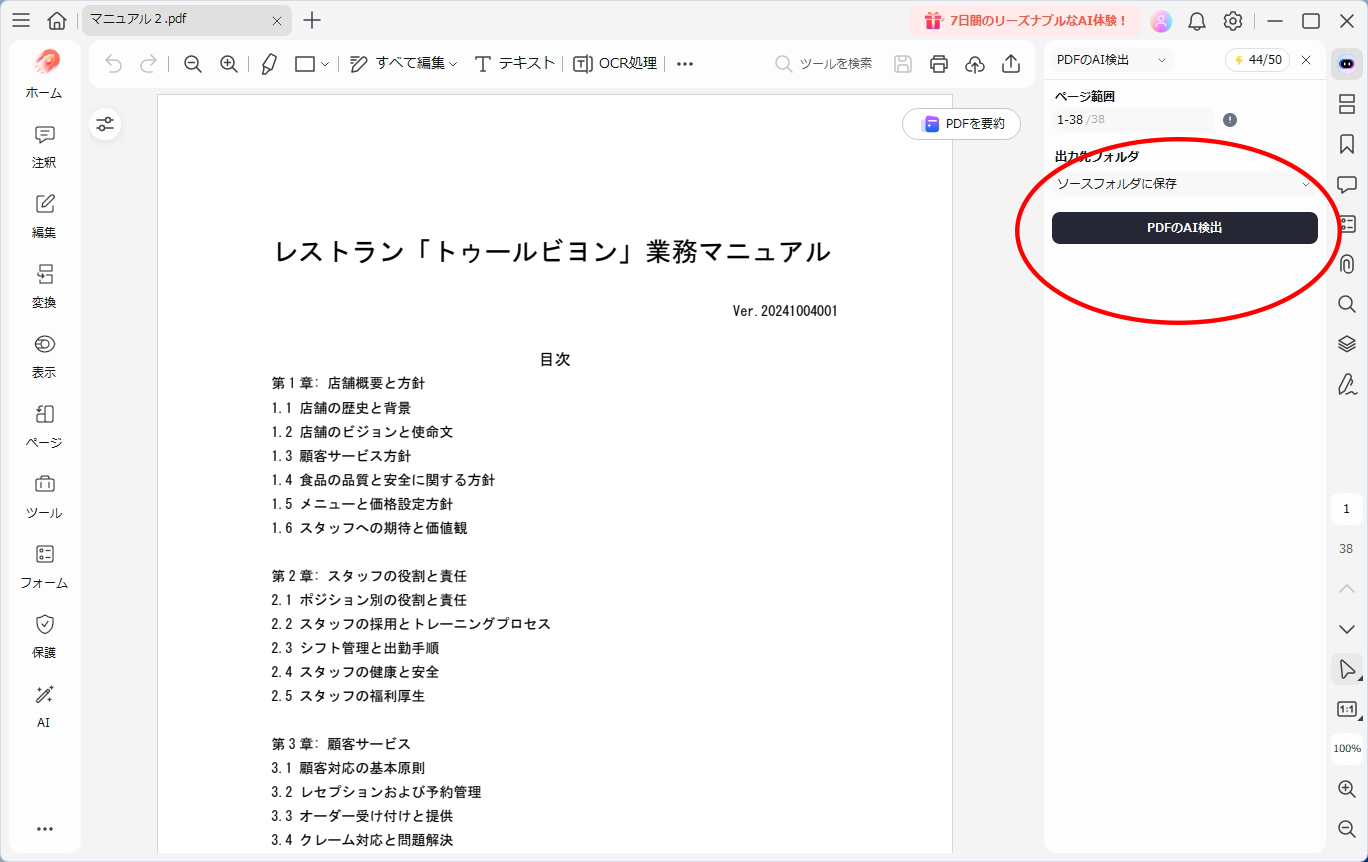Image resolution: width=1368 pixels, height=862 pixels.
Task: Open the attachments panel
Action: (x=1347, y=264)
